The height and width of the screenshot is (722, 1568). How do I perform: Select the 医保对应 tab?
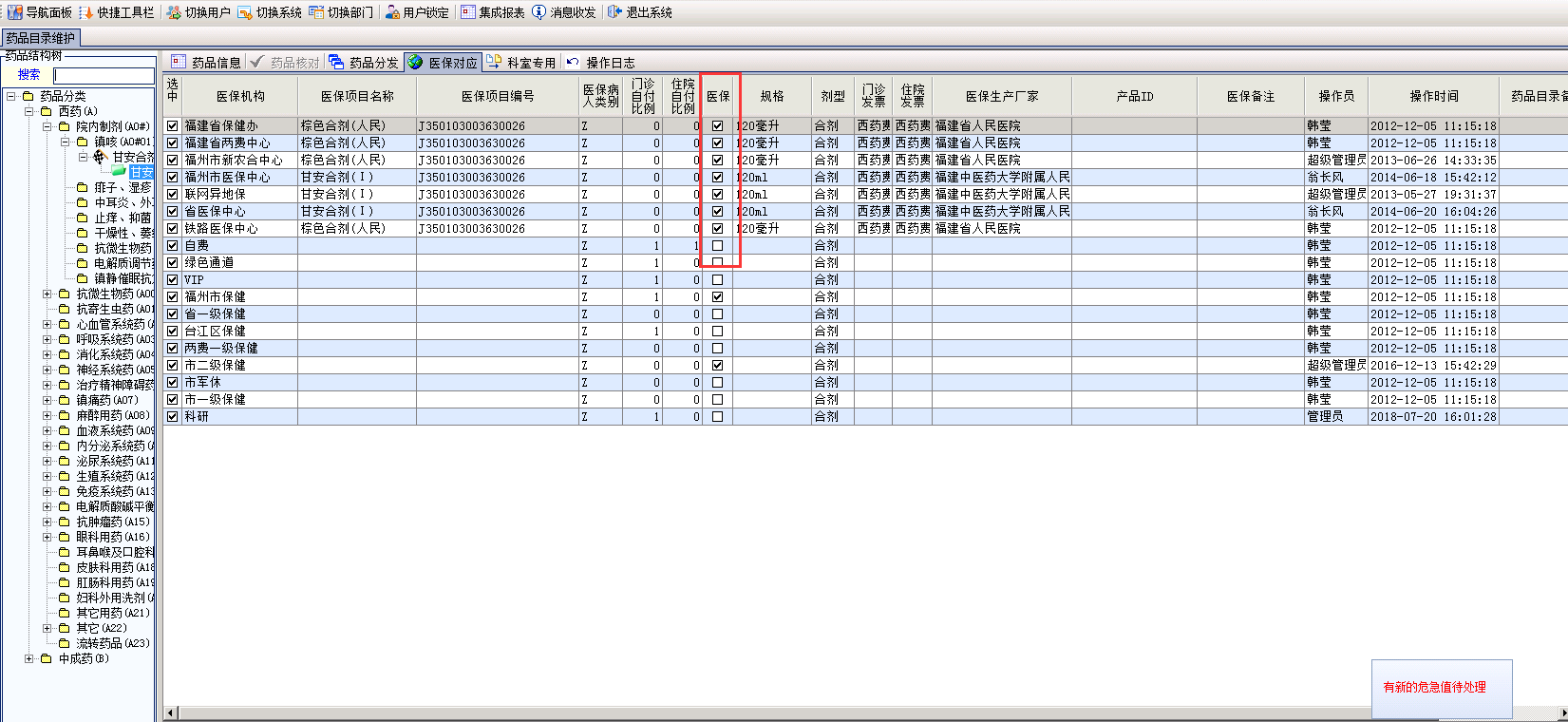[x=444, y=63]
